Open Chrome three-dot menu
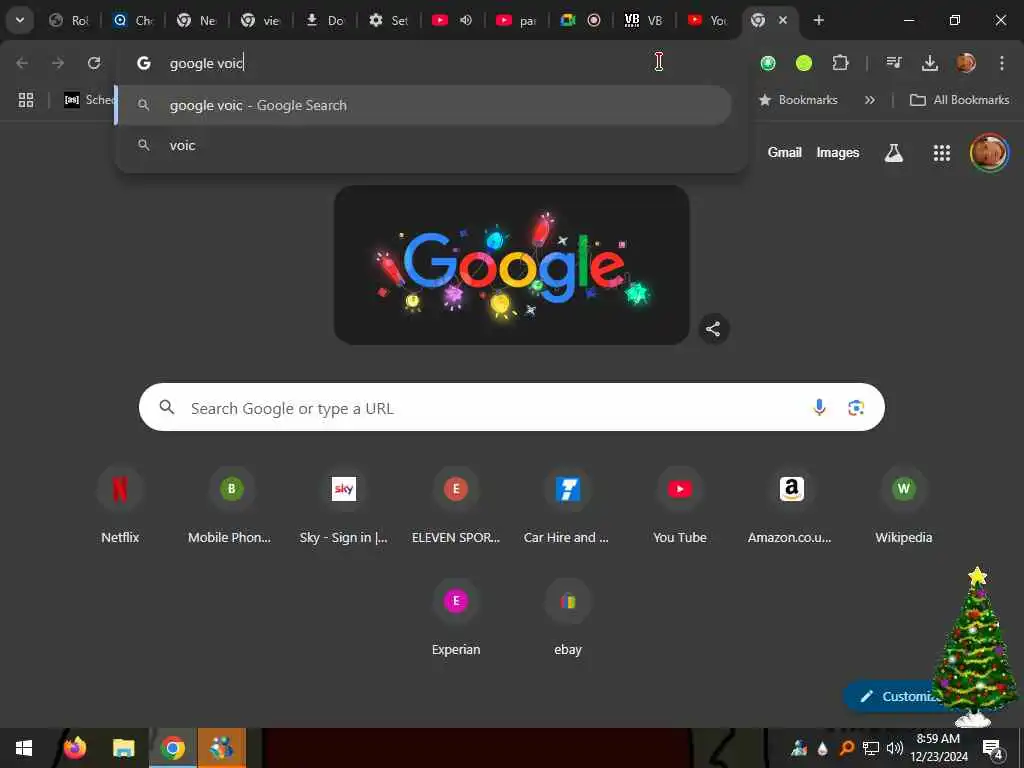Viewport: 1024px width, 768px height. (1002, 63)
